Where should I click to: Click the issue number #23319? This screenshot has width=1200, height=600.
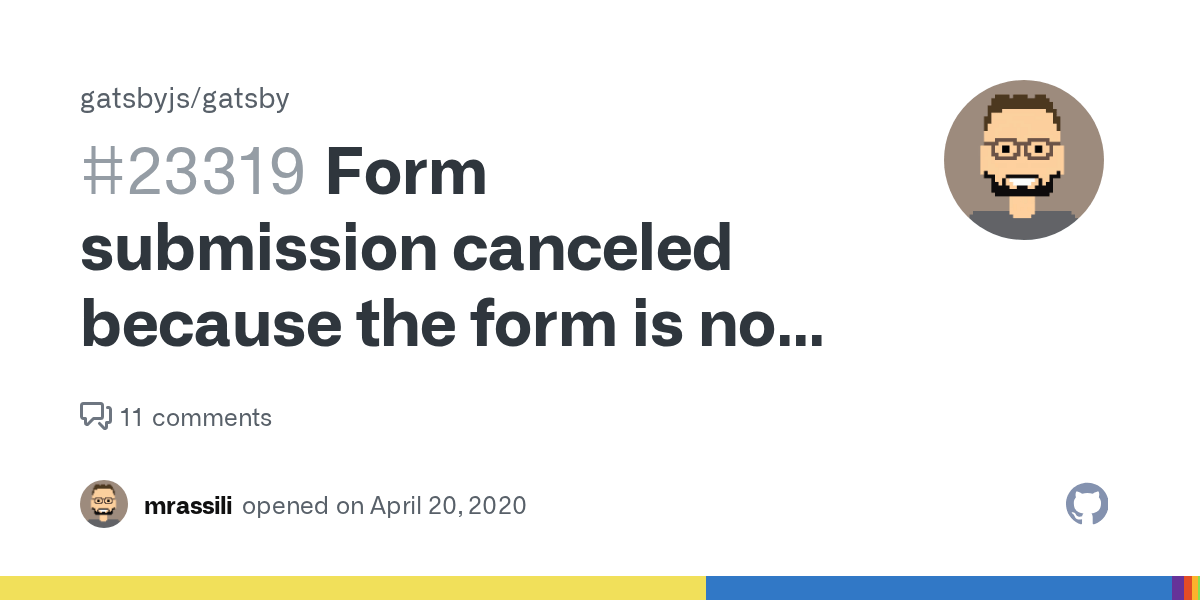pyautogui.click(x=192, y=172)
